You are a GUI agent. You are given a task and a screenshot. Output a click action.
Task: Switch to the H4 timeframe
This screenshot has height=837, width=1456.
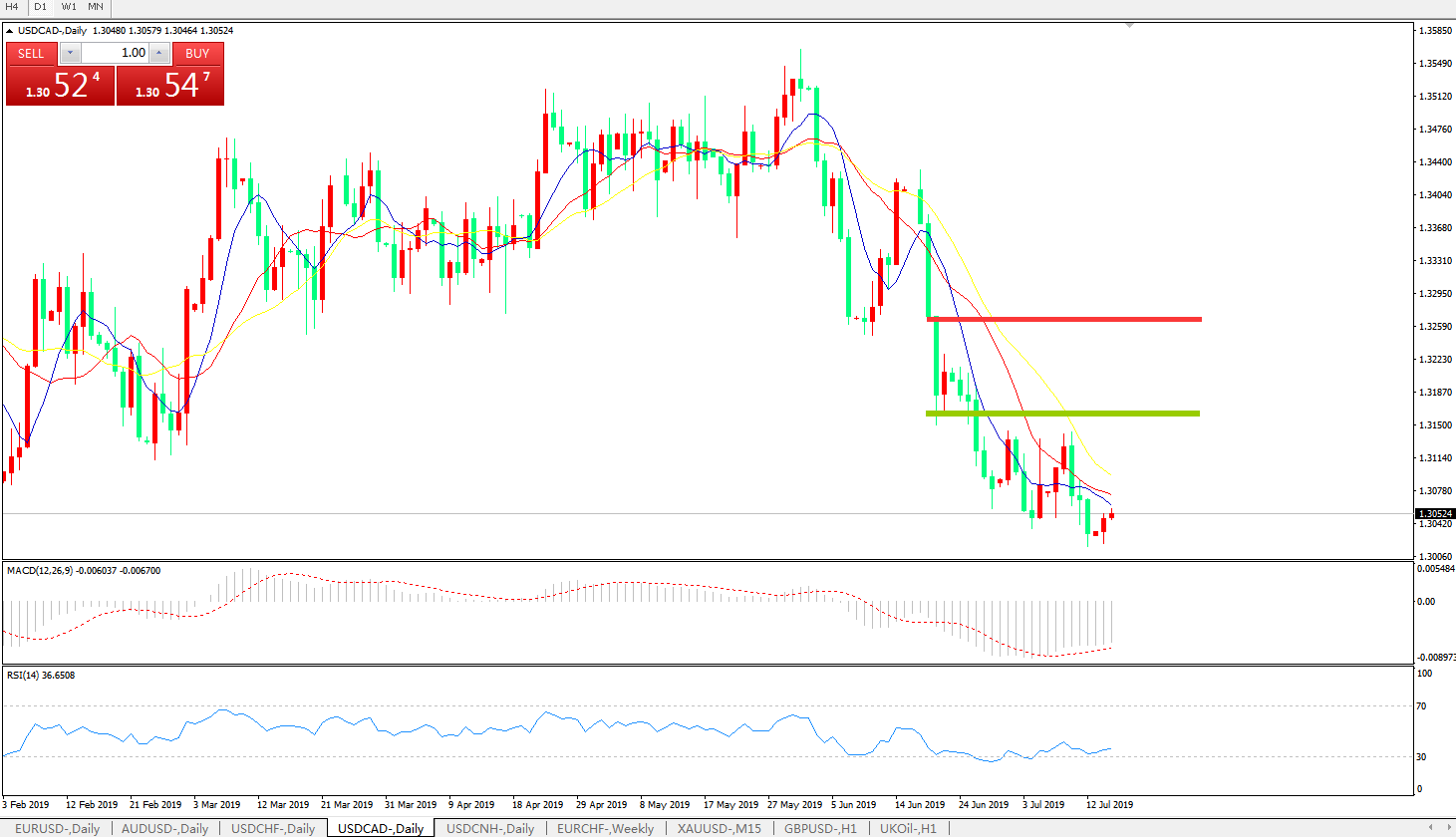click(x=12, y=7)
